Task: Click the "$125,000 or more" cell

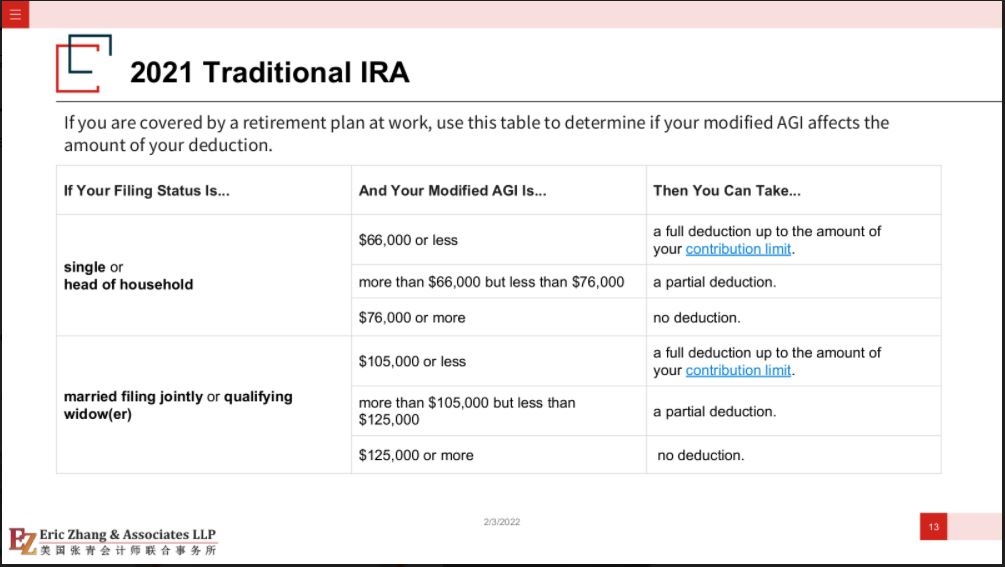Action: (499, 456)
